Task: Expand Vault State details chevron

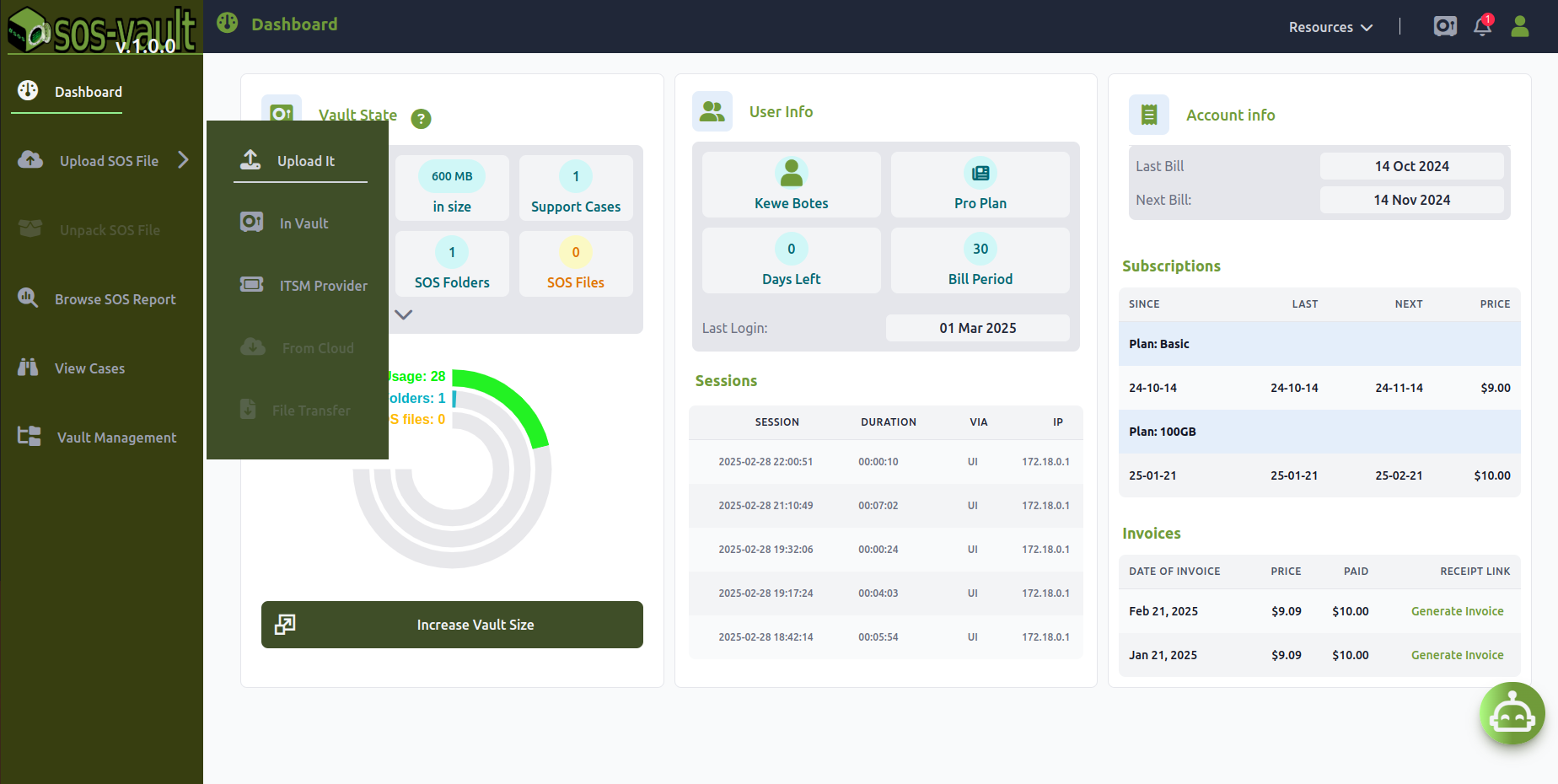Action: pyautogui.click(x=404, y=314)
